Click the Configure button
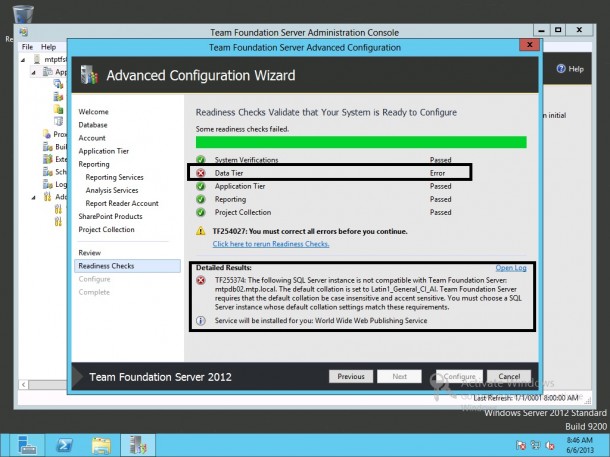The image size is (610, 457). click(x=459, y=376)
